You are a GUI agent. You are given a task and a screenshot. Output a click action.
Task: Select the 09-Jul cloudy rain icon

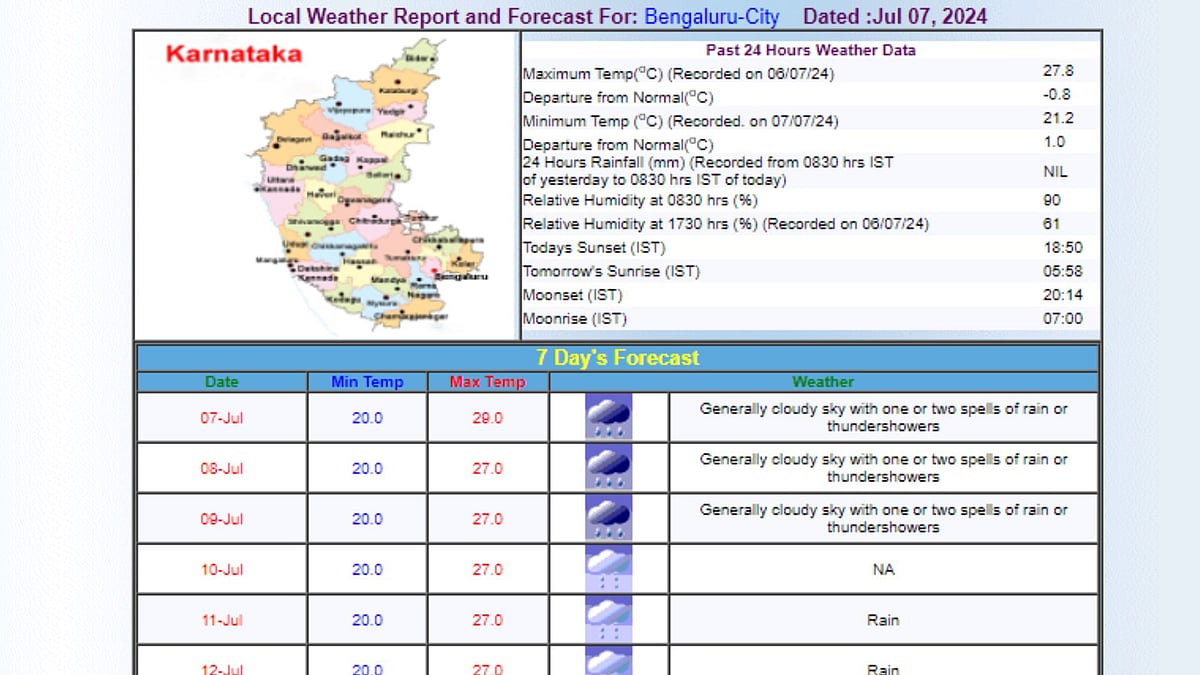[x=611, y=518]
